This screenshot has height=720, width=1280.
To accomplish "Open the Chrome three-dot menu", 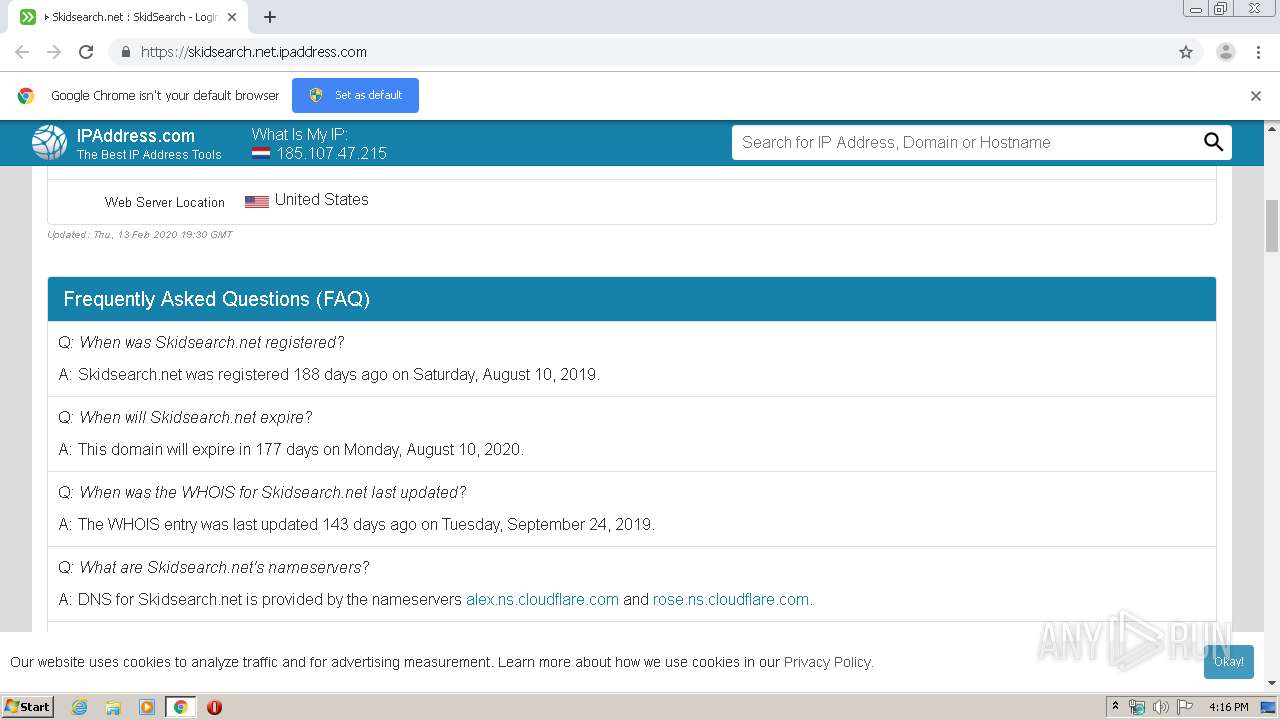I will (x=1258, y=52).
